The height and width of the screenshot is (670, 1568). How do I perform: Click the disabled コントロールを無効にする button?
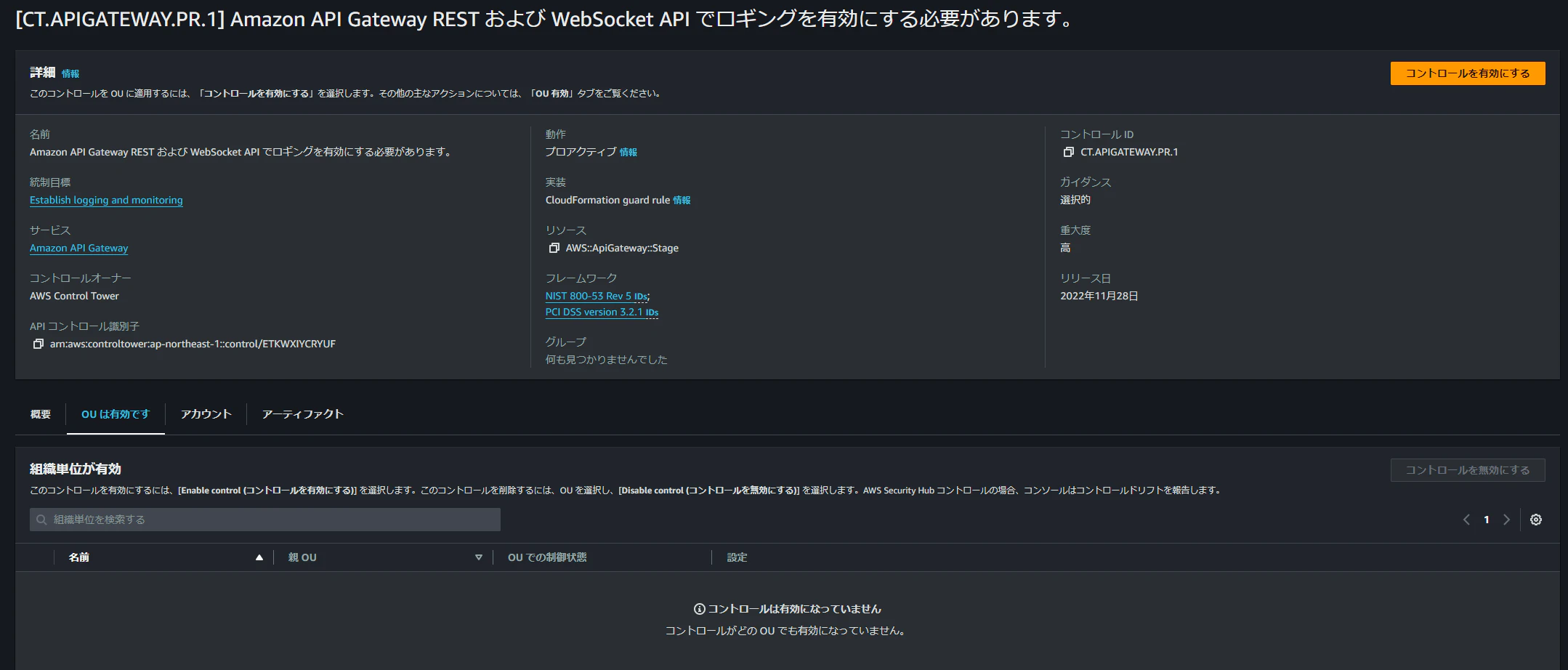[x=1468, y=470]
